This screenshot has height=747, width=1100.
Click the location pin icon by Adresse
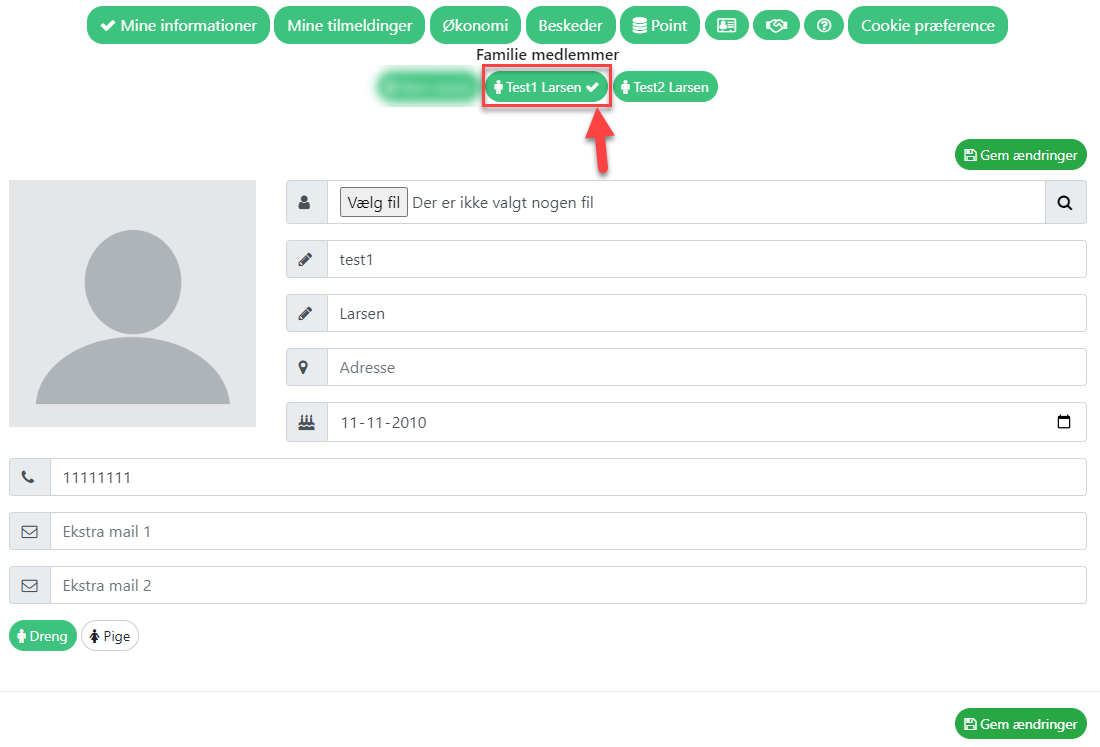coord(306,367)
